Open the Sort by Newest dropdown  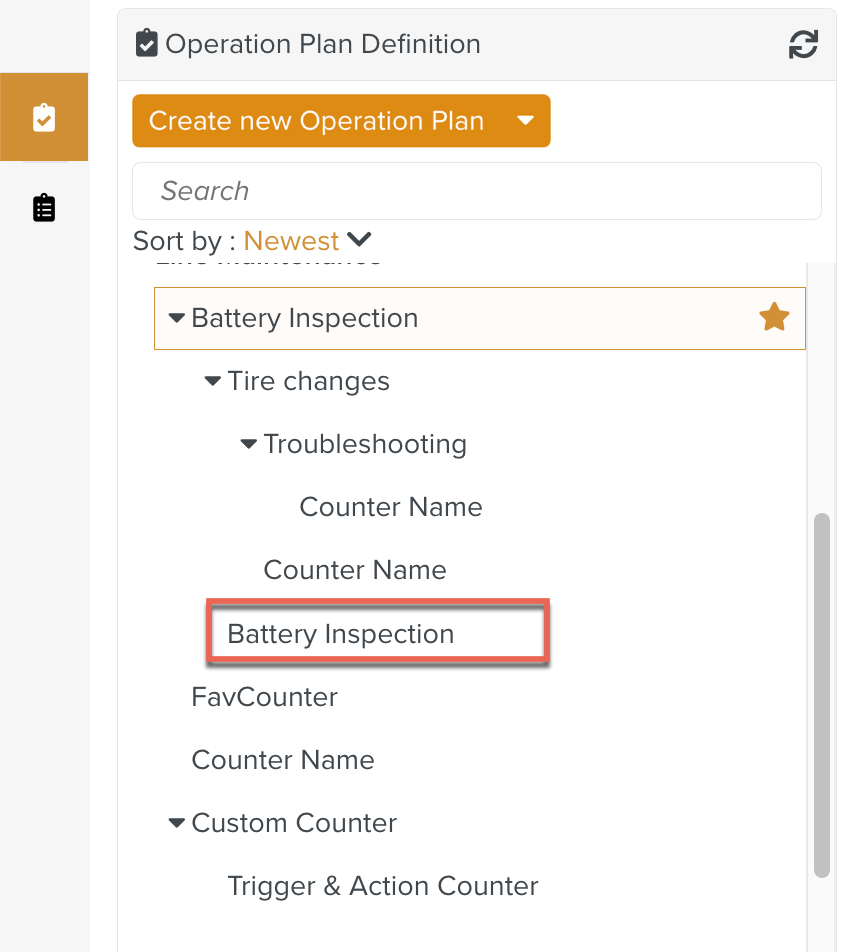[307, 241]
